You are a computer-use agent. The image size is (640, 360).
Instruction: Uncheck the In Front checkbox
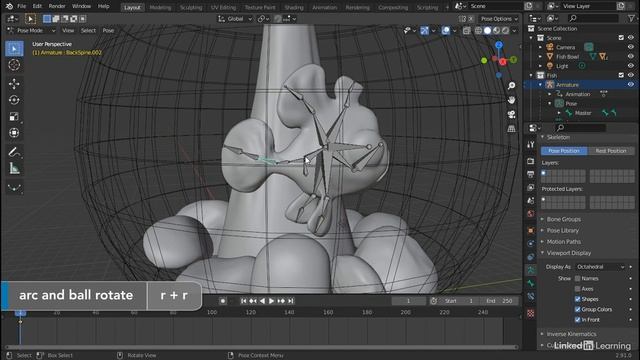[578, 320]
